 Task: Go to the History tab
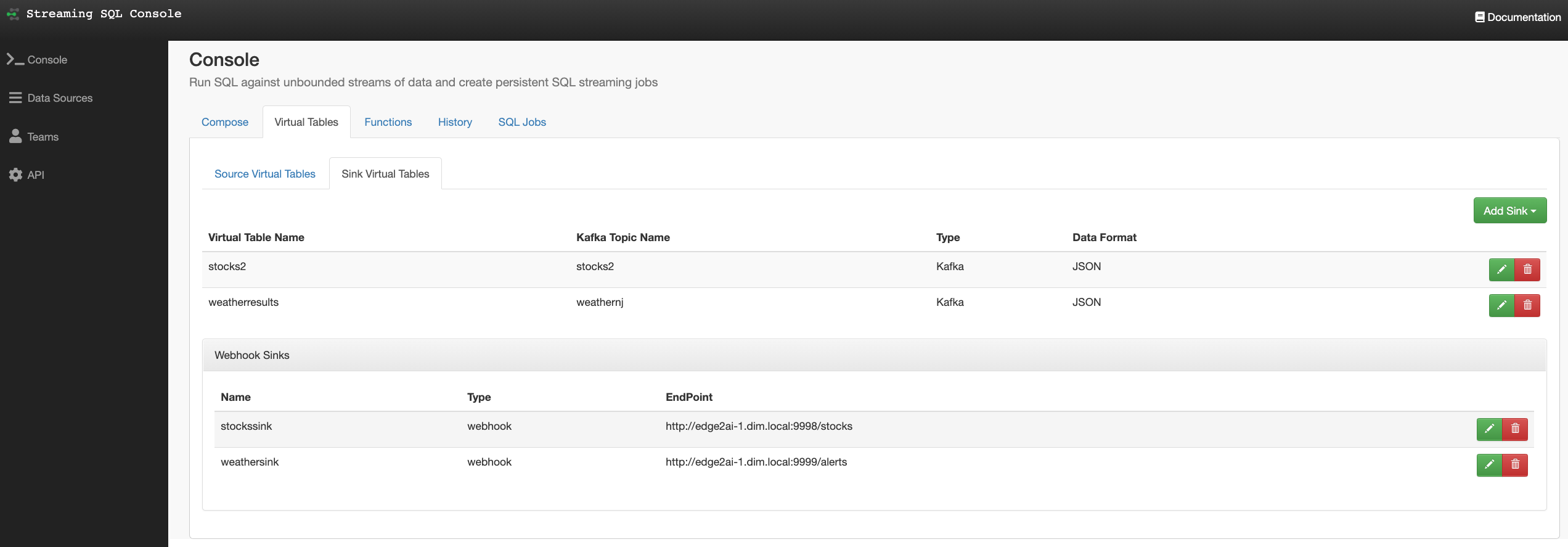pyautogui.click(x=455, y=122)
